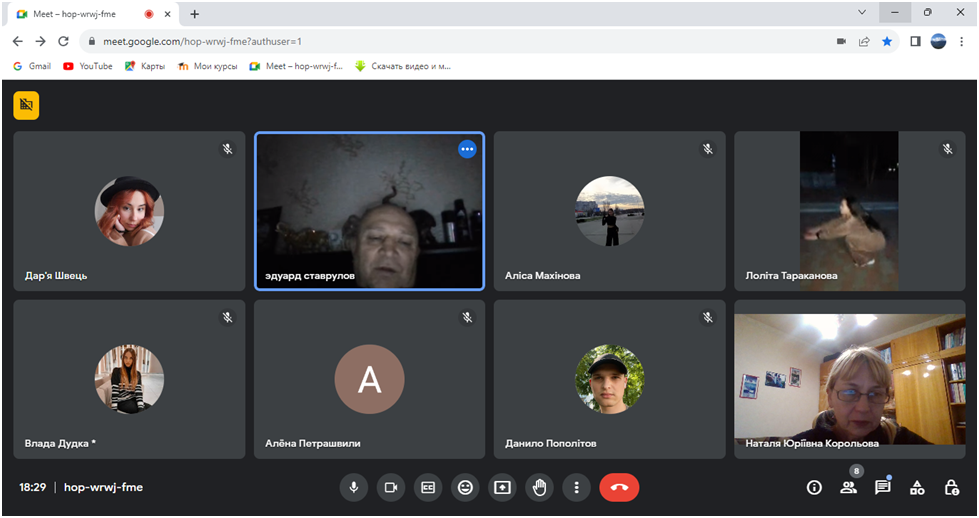
Task: Open the Chrome profile avatar
Action: click(938, 41)
